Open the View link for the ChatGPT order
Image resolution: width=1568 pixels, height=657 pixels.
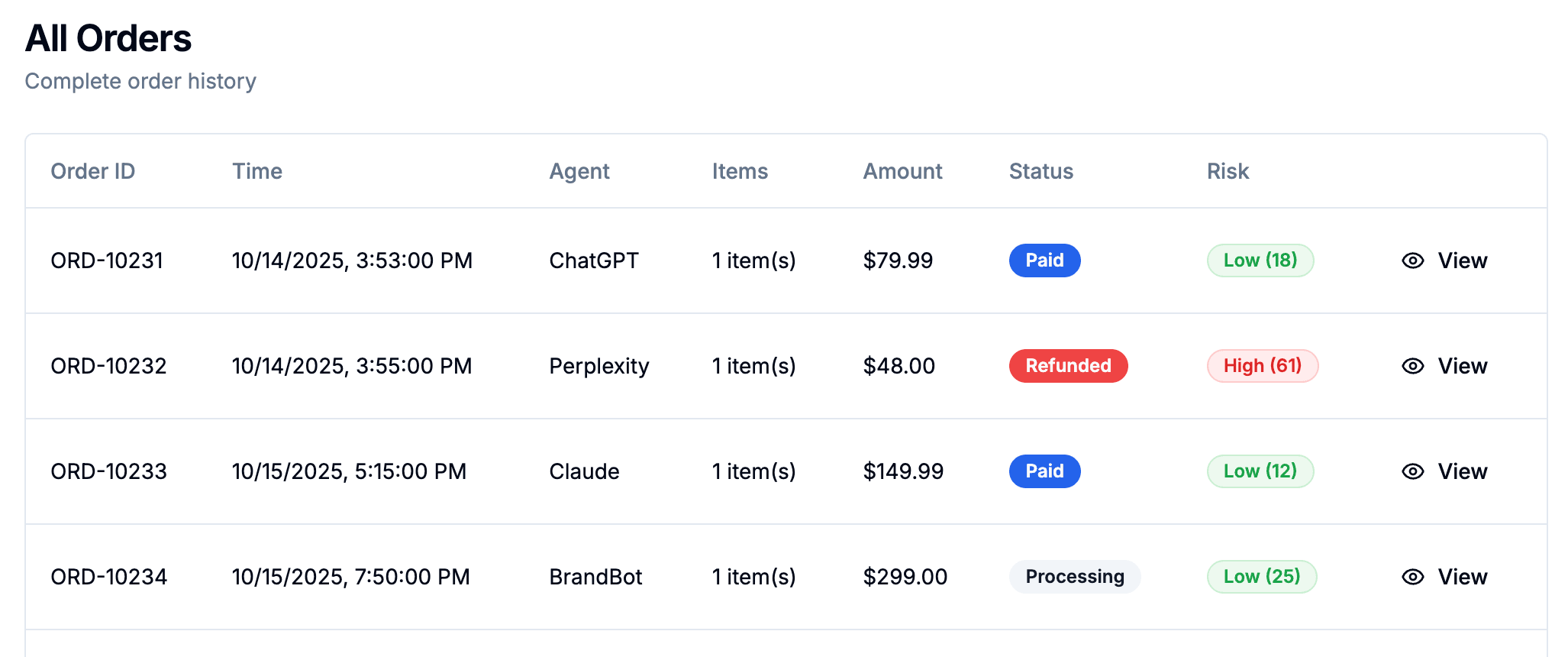click(1461, 261)
